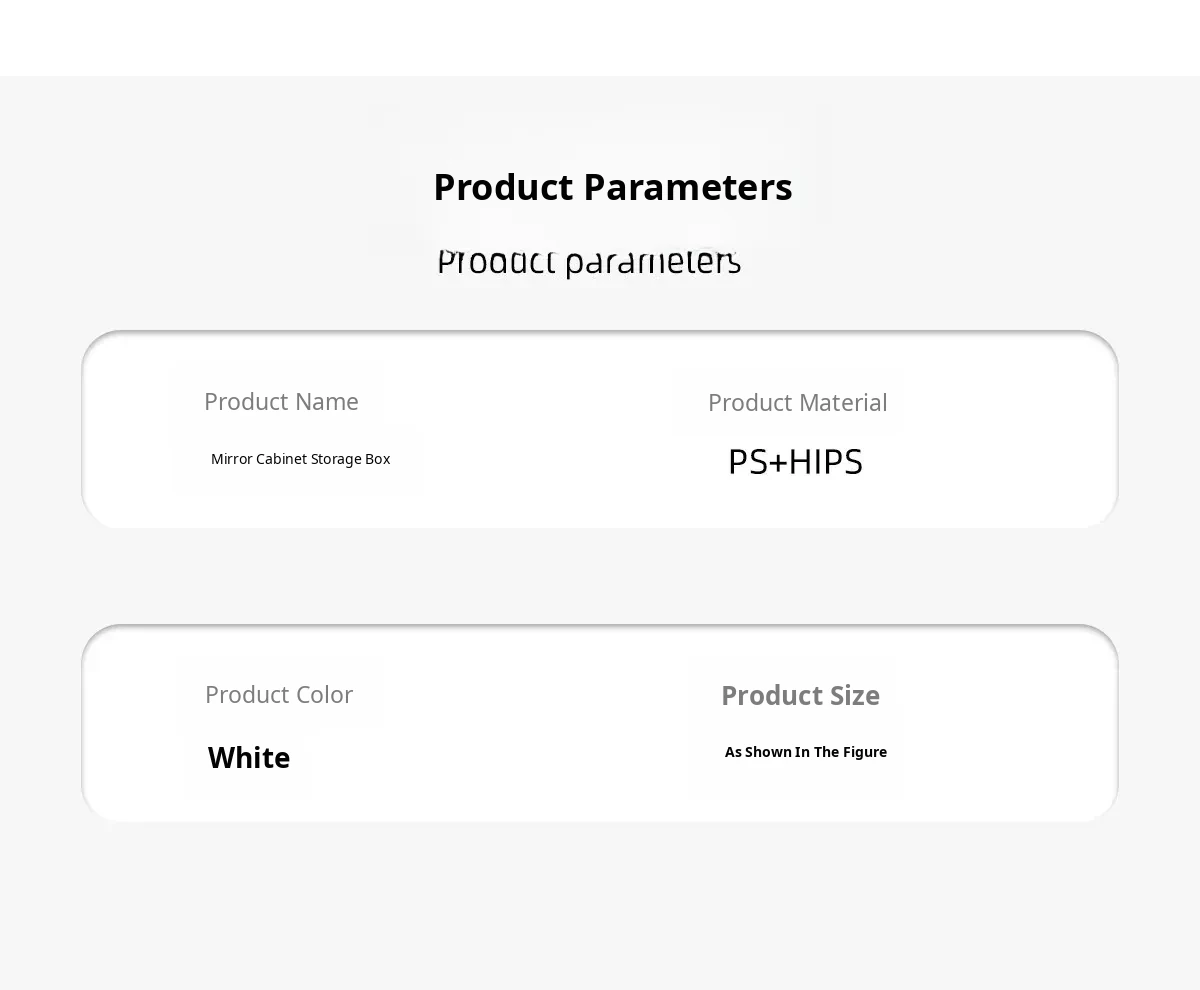Click the "Mirror Cabinet Storage Box" text
This screenshot has width=1200, height=990.
(300, 459)
